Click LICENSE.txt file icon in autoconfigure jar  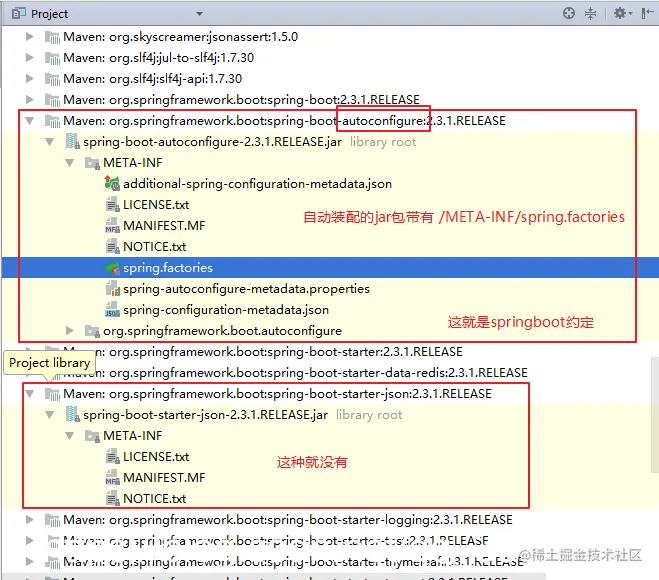pos(112,204)
